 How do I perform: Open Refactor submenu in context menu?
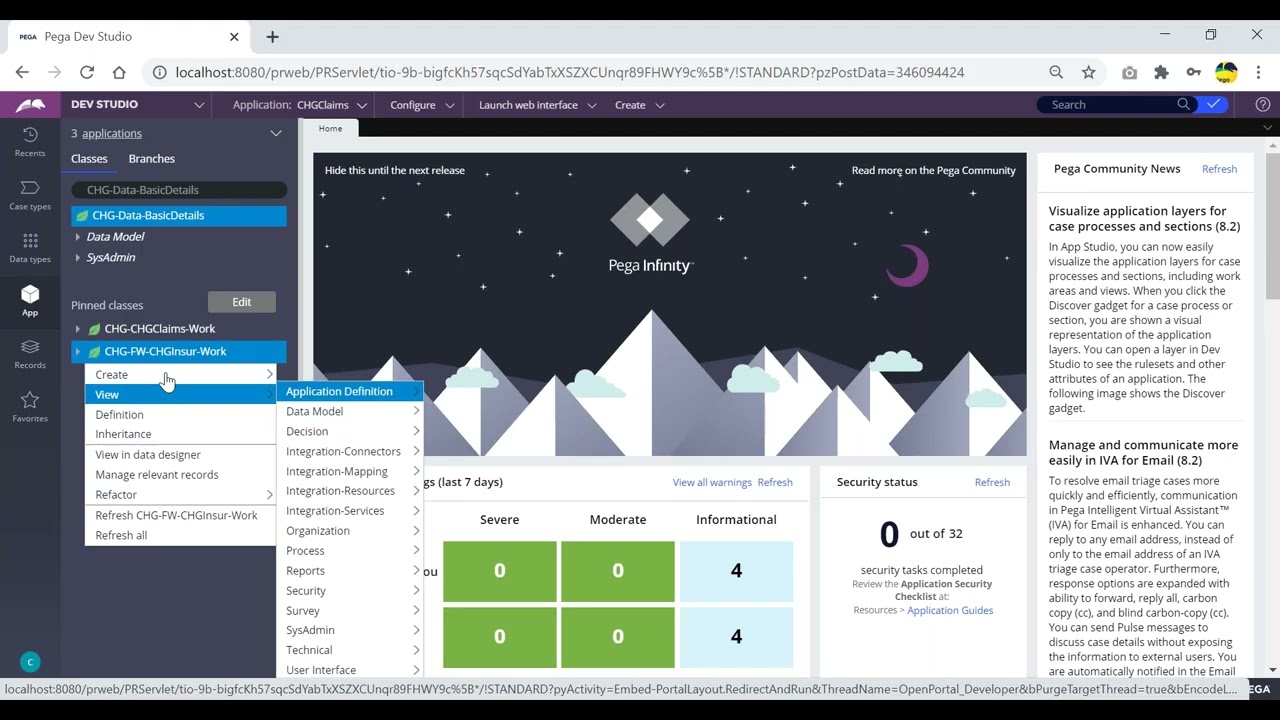pos(180,495)
